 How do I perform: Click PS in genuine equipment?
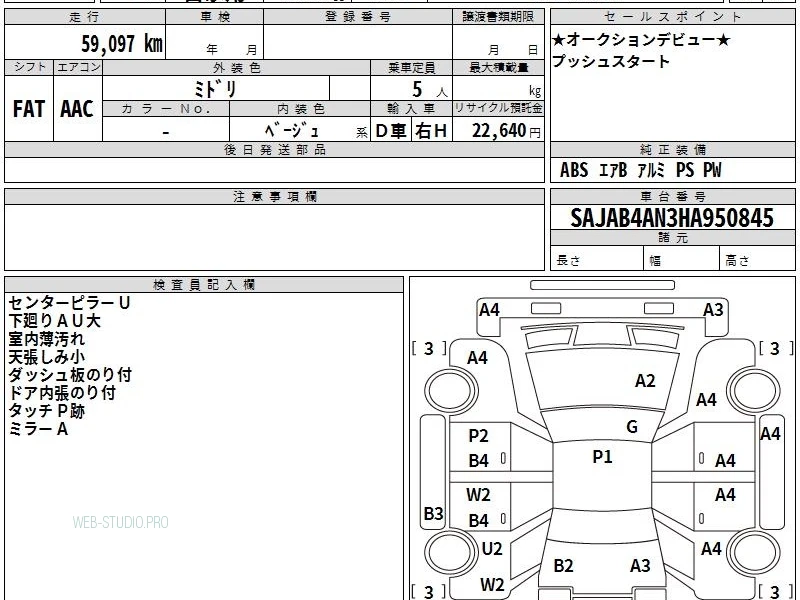pyautogui.click(x=685, y=170)
